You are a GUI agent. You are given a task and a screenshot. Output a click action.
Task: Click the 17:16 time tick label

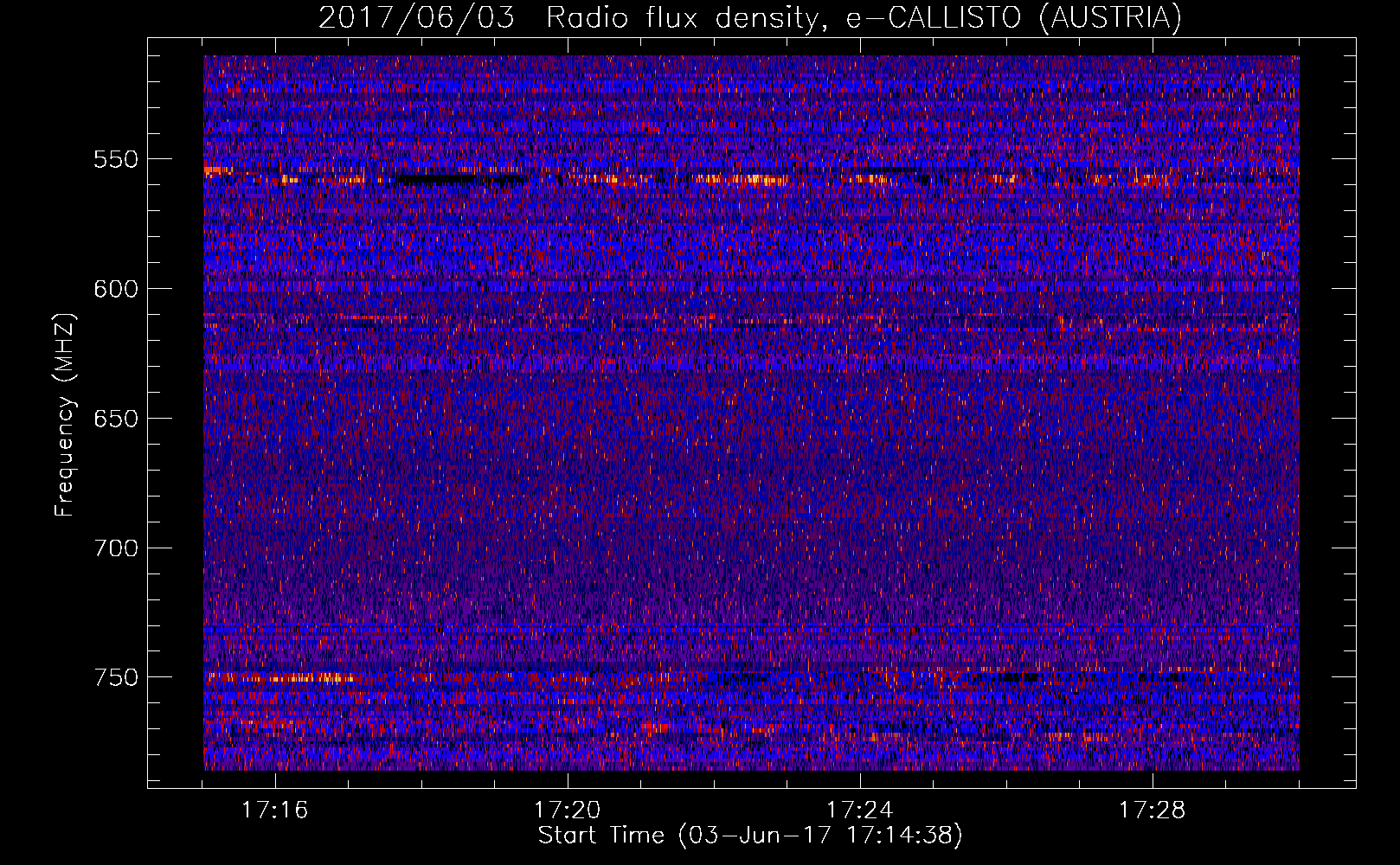click(x=275, y=811)
